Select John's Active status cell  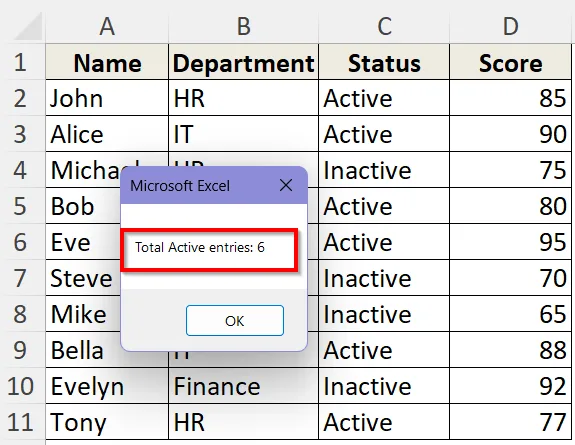pyautogui.click(x=384, y=98)
